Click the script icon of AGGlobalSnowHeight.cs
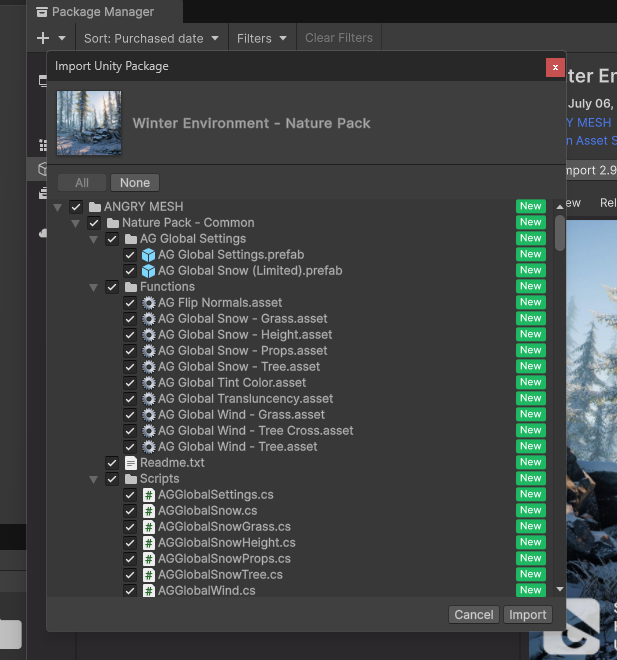The image size is (617, 660). click(x=148, y=543)
